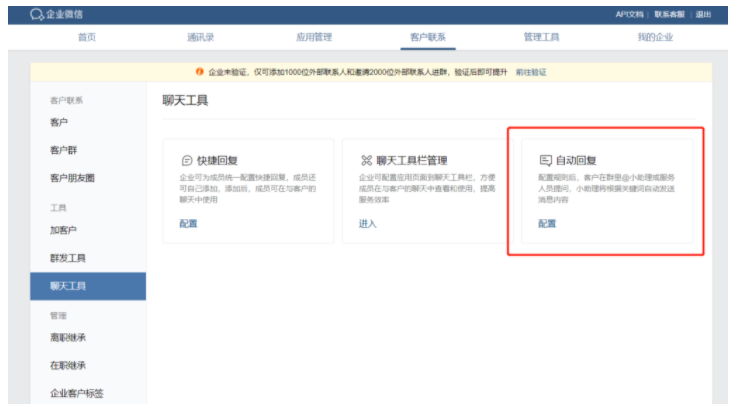Select 聊天工具 in the sidebar
736x417 pixels.
[x=88, y=286]
